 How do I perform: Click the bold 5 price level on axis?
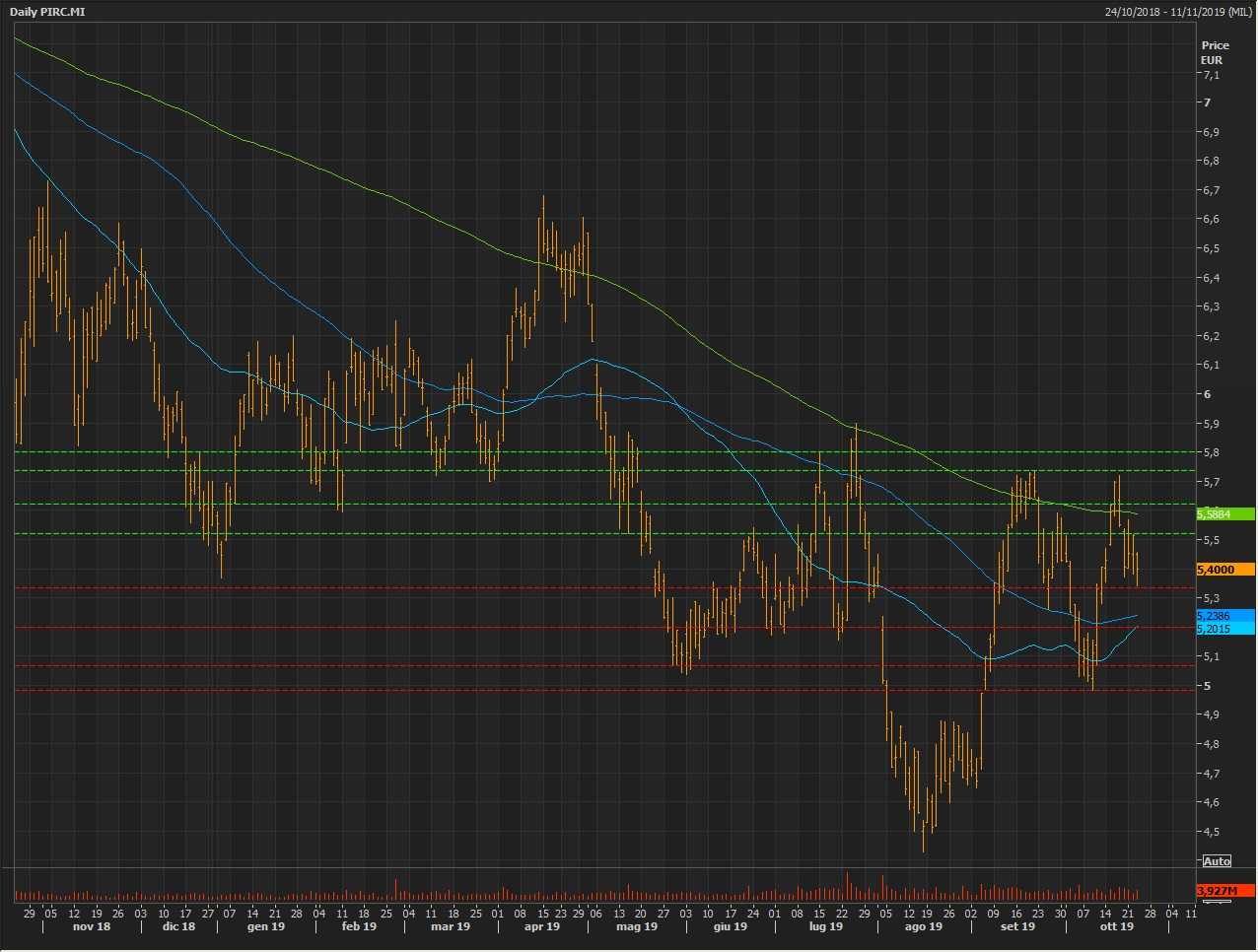[x=1206, y=686]
